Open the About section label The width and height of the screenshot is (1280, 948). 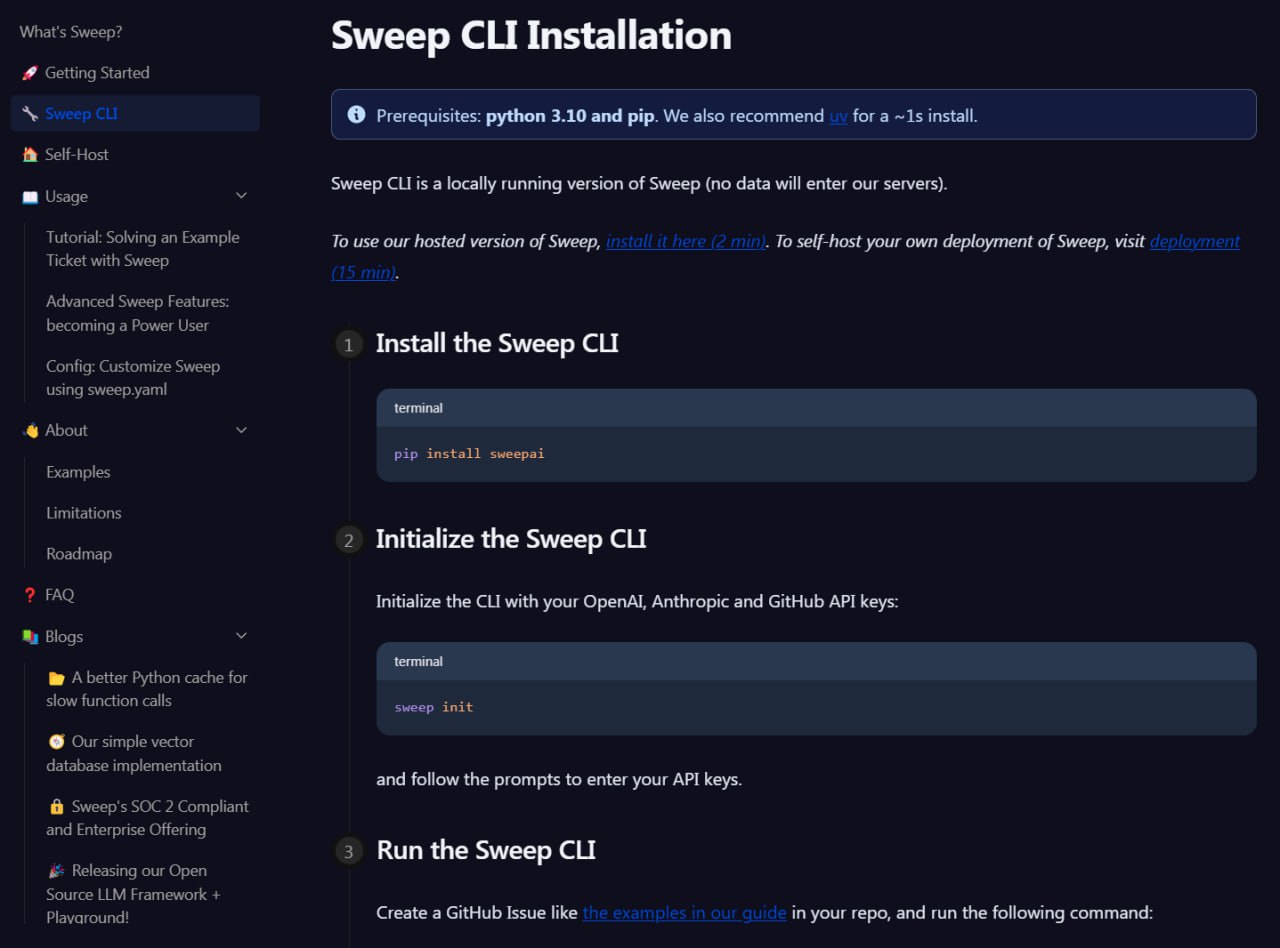tap(66, 431)
